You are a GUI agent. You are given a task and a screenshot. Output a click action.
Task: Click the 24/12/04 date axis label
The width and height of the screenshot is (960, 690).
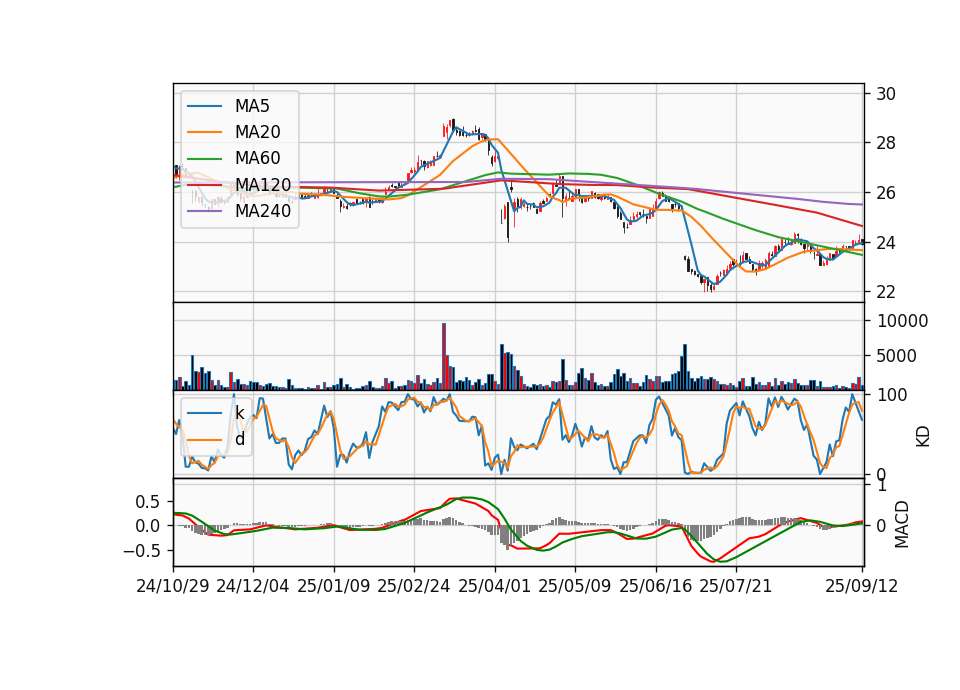253,586
